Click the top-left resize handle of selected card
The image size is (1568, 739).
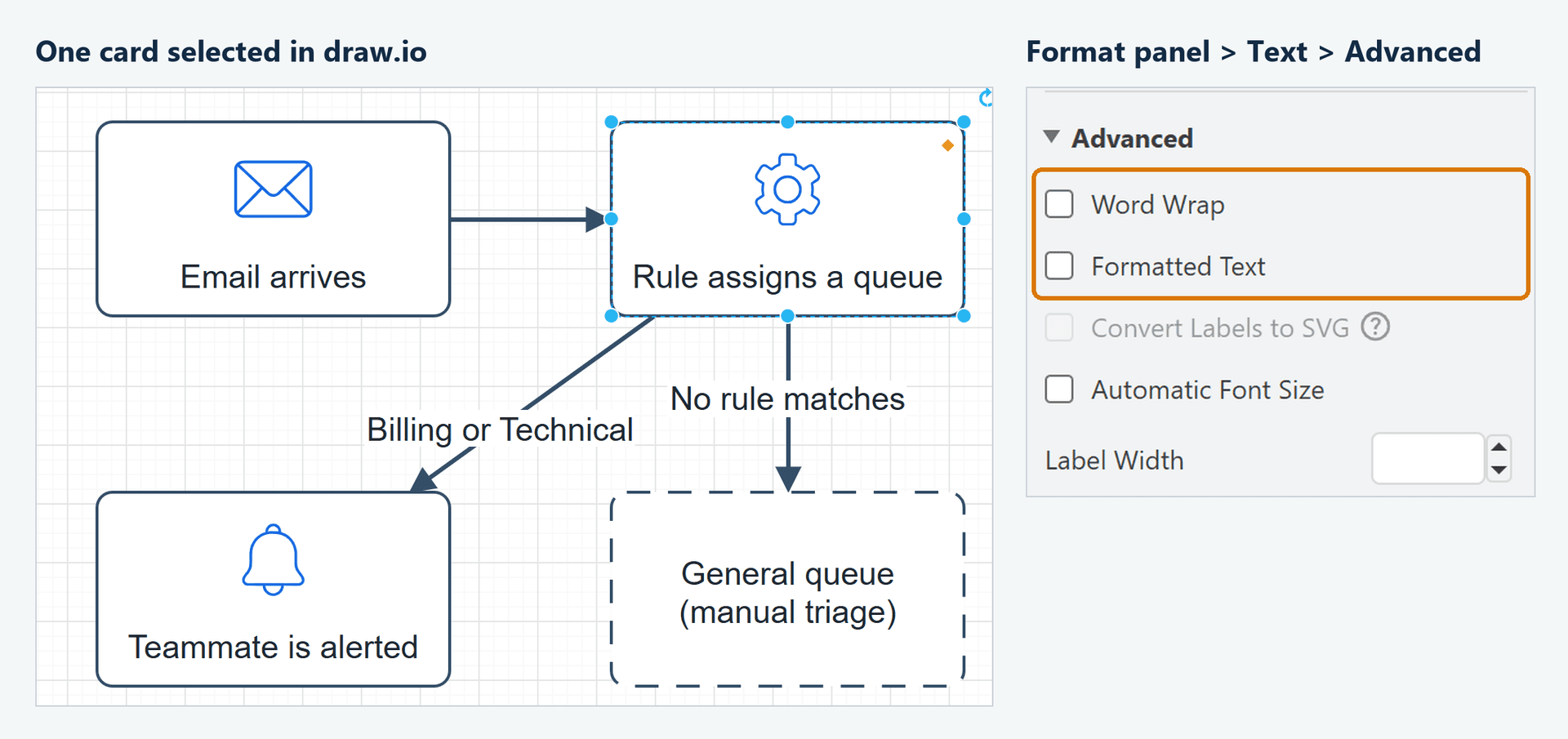pyautogui.click(x=611, y=122)
